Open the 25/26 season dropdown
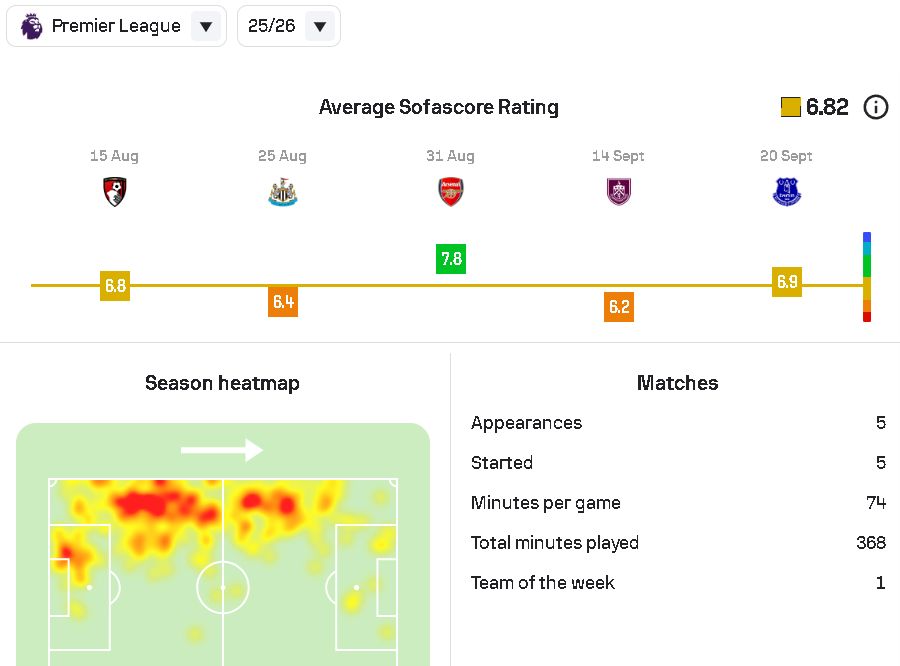Image resolution: width=900 pixels, height=666 pixels. [288, 25]
